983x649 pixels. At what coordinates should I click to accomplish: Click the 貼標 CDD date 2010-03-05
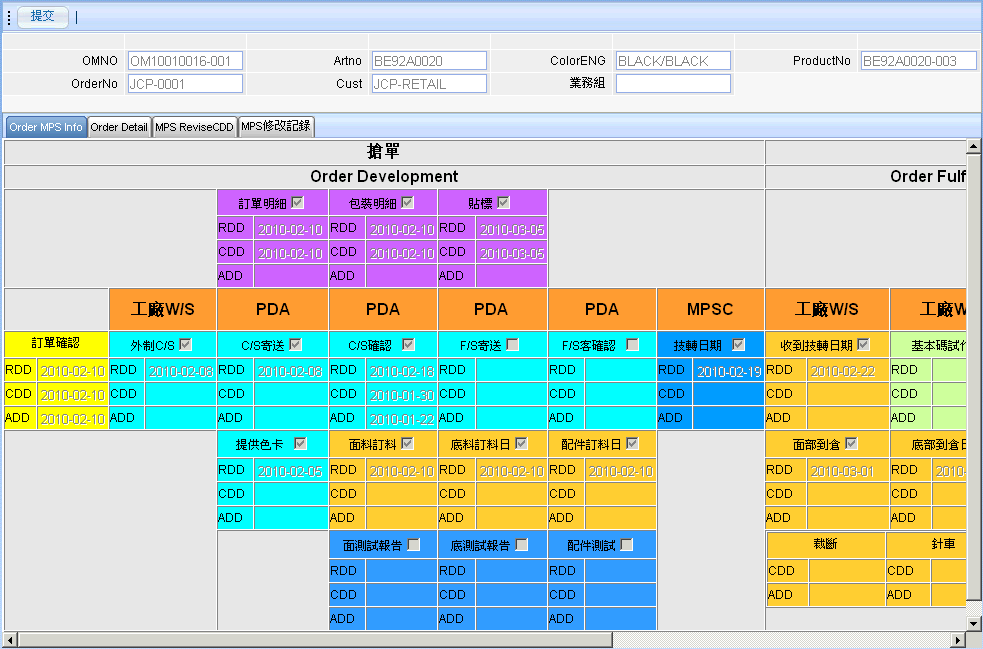click(x=512, y=253)
